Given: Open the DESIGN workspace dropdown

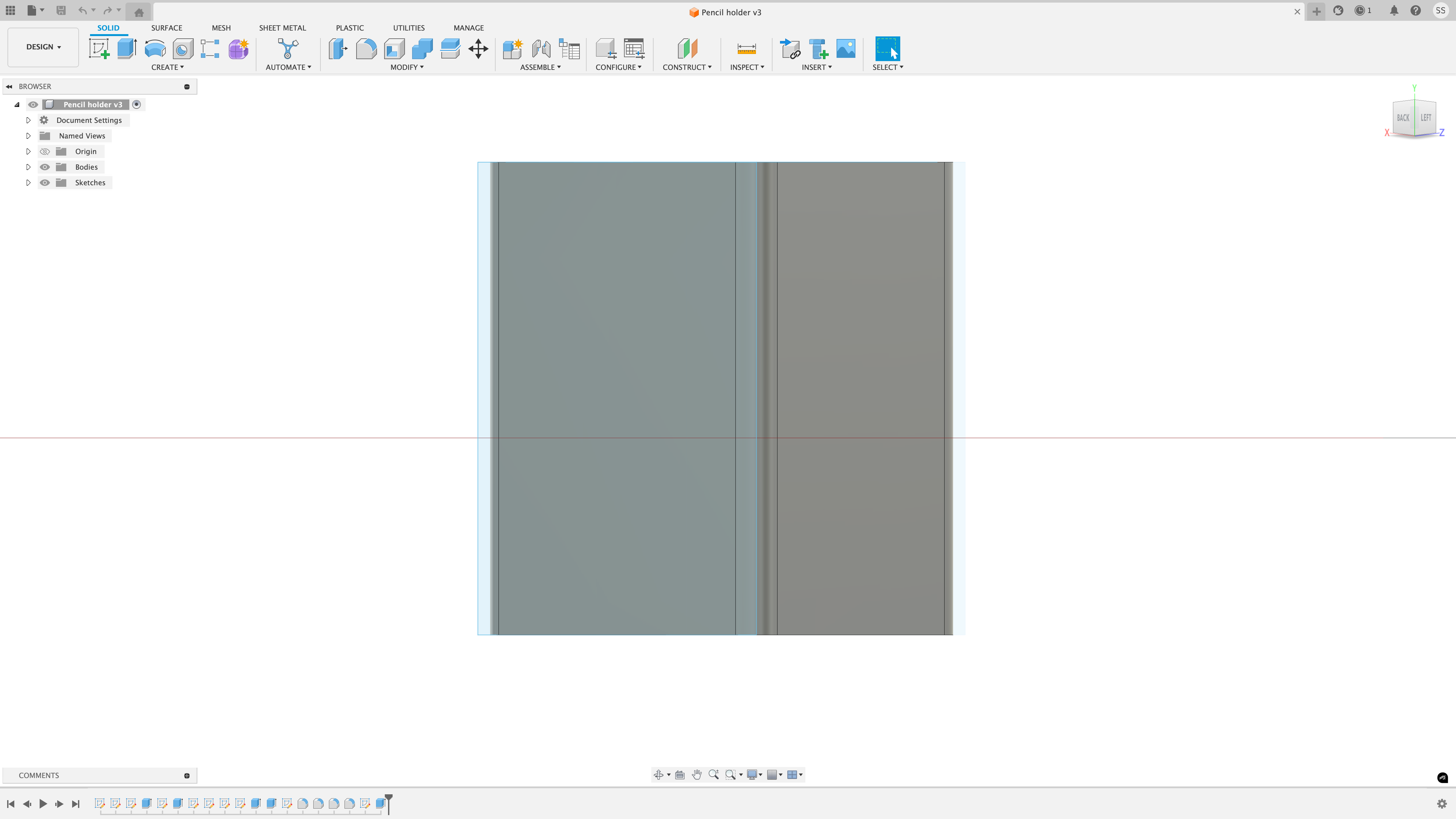Looking at the screenshot, I should pos(43,47).
